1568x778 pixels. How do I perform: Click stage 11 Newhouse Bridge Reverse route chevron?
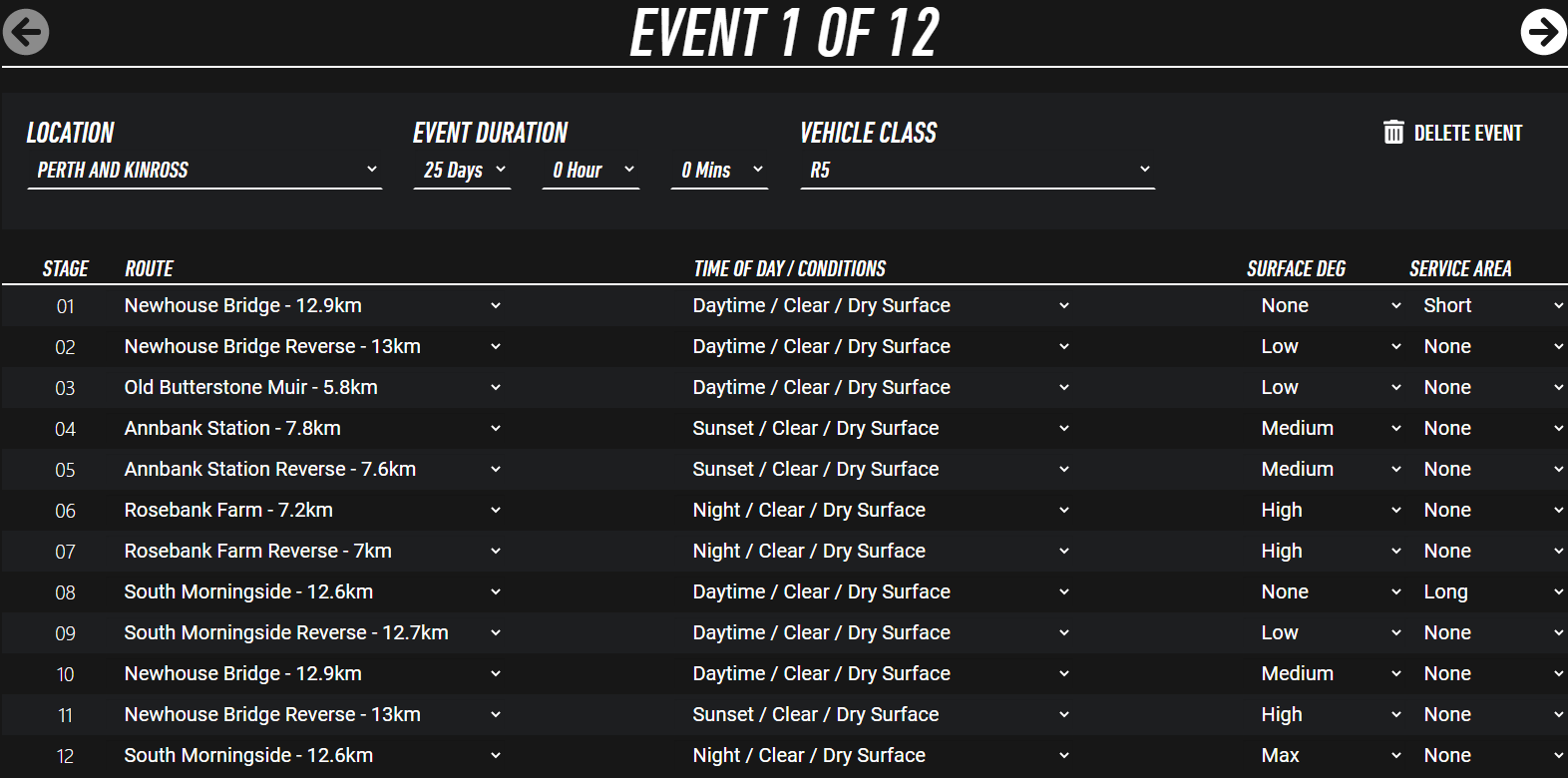click(x=496, y=715)
